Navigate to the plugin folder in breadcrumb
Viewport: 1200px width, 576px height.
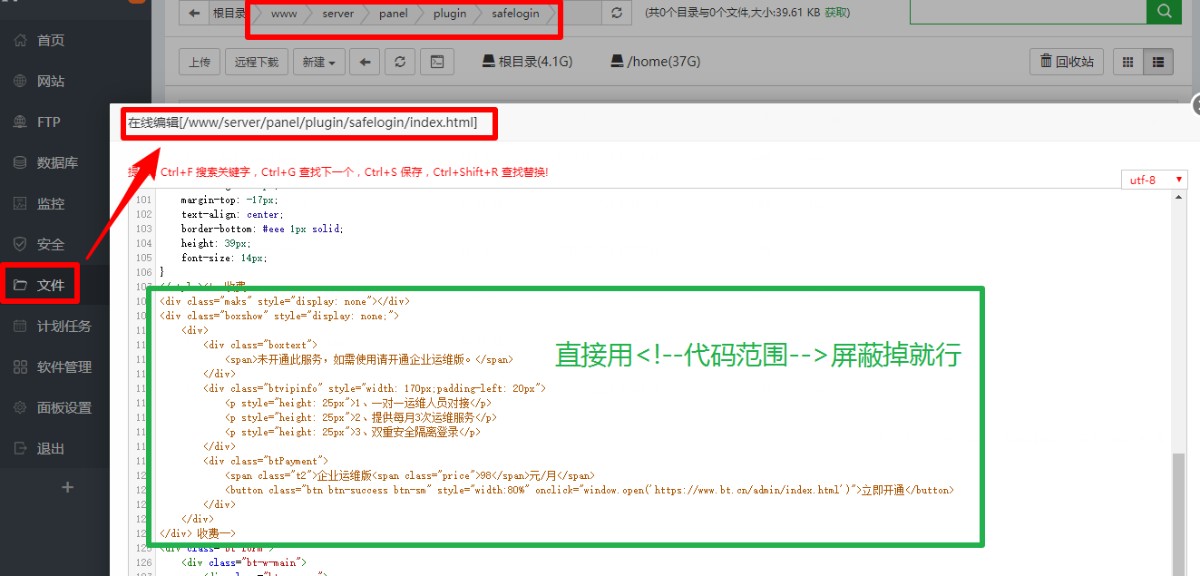pos(448,13)
